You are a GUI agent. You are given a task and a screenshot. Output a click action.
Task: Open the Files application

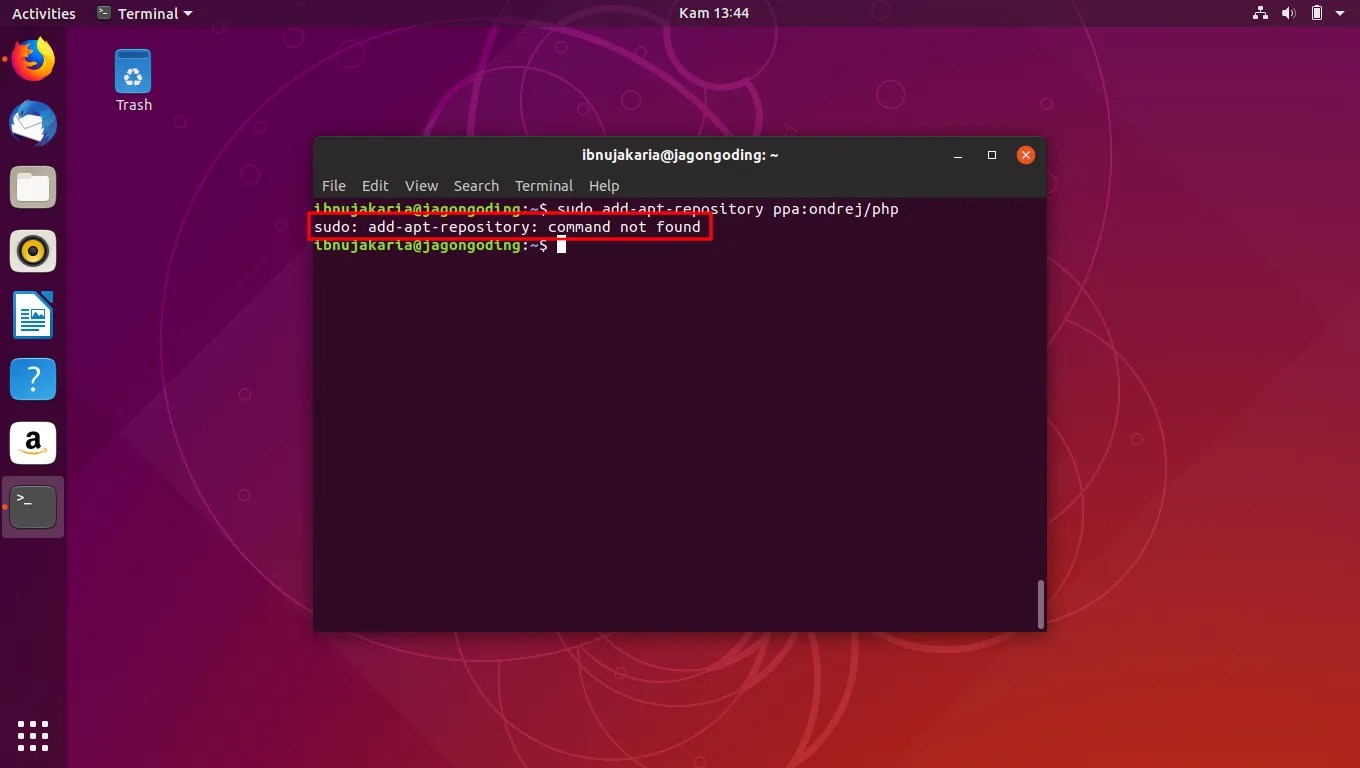coord(33,187)
